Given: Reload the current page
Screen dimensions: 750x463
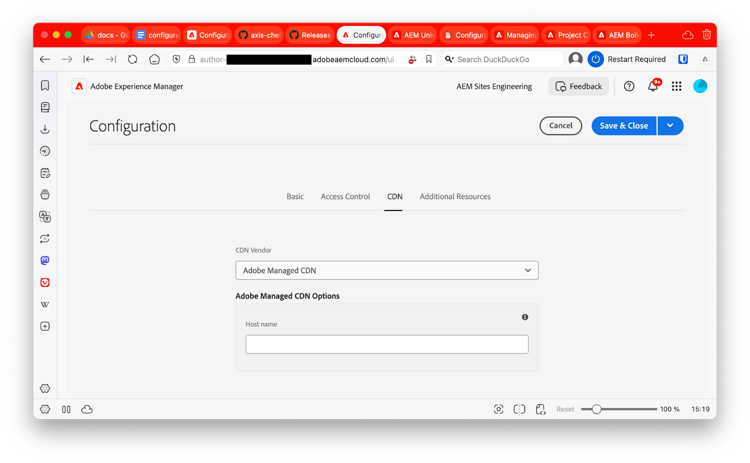Looking at the screenshot, I should tap(132, 59).
